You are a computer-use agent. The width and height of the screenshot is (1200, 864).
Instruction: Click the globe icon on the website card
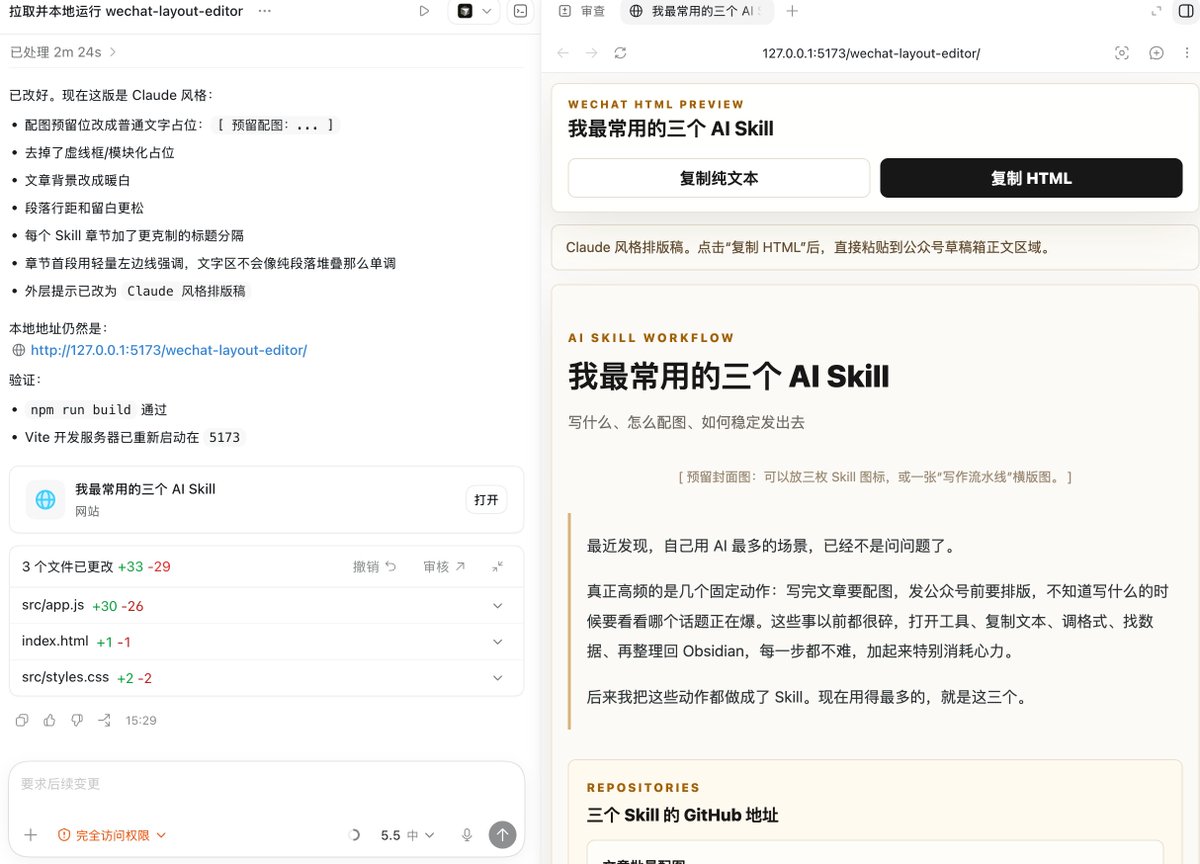[45, 499]
